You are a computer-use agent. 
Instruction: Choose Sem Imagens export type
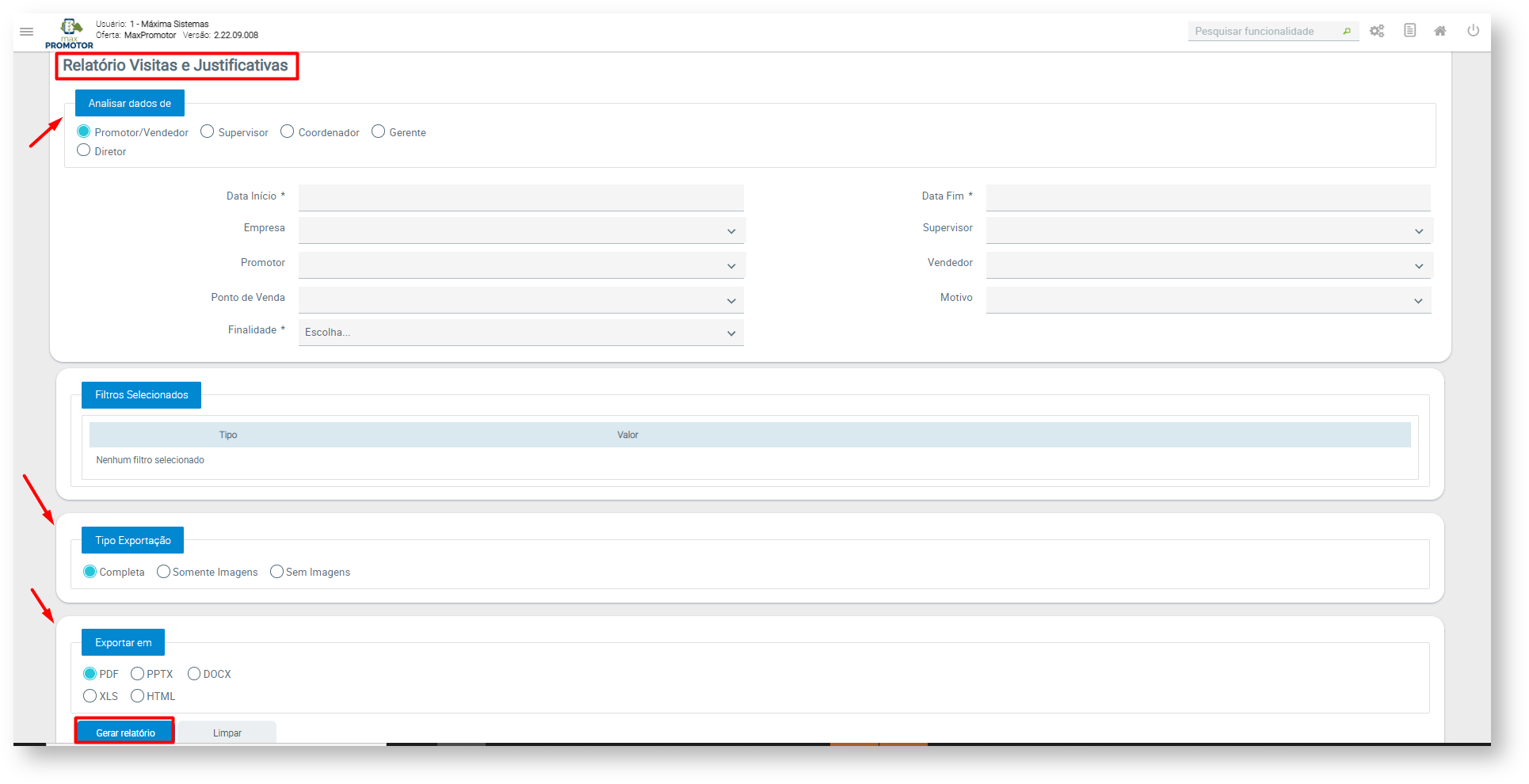click(277, 572)
